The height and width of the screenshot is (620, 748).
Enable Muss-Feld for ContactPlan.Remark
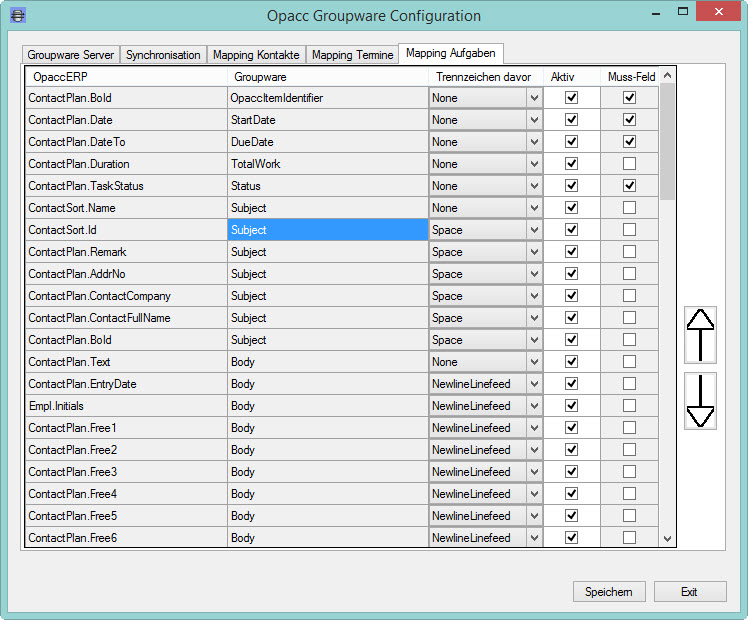point(629,251)
